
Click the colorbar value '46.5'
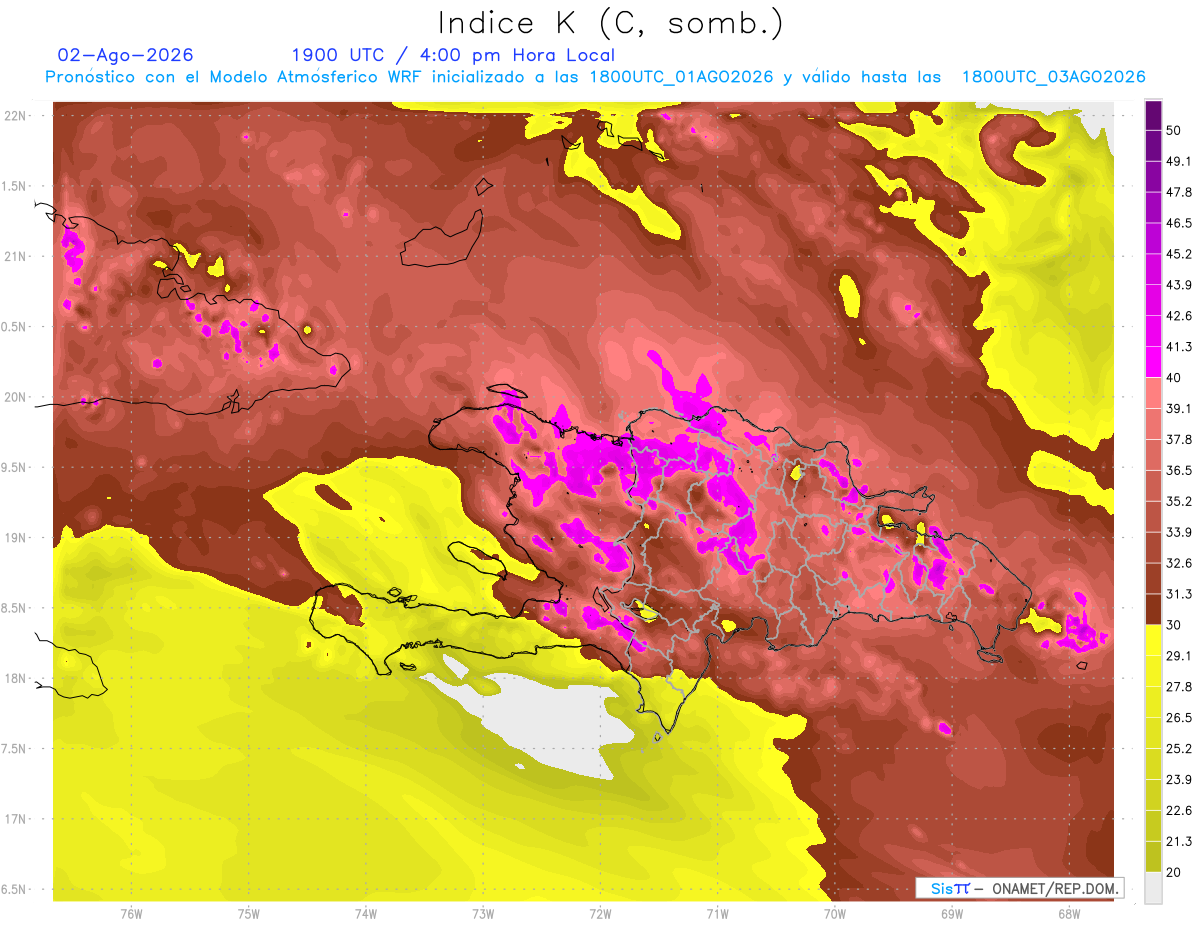1179,223
